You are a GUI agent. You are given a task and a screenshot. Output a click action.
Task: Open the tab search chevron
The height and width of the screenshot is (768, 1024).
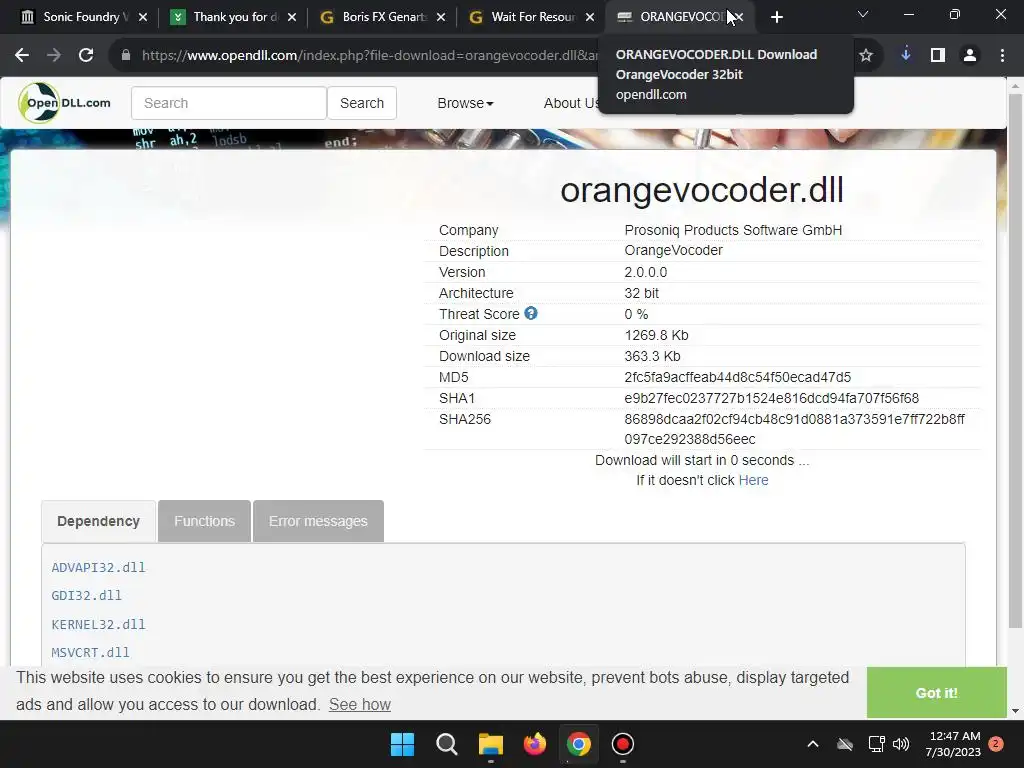tap(863, 14)
